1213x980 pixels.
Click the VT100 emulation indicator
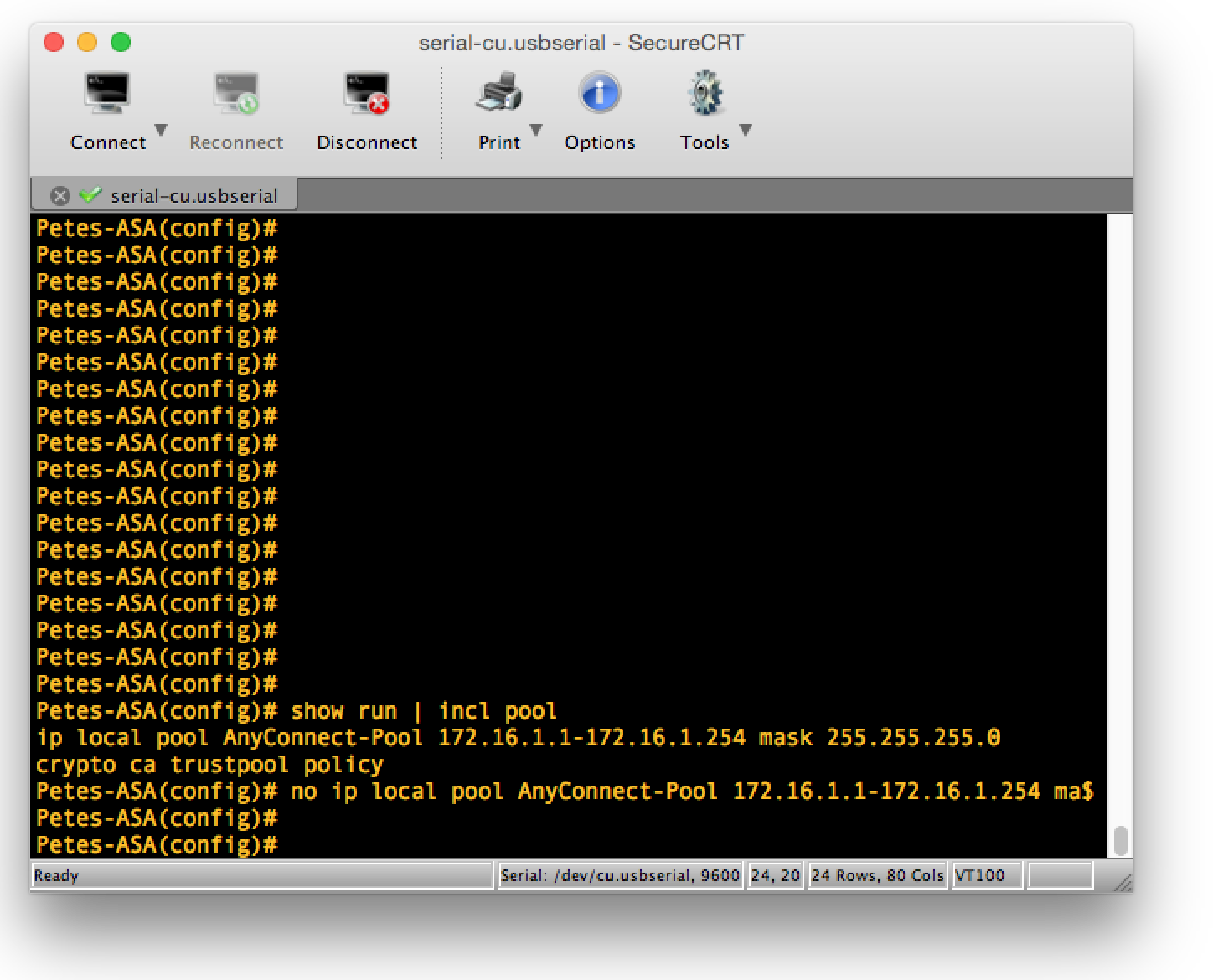986,875
